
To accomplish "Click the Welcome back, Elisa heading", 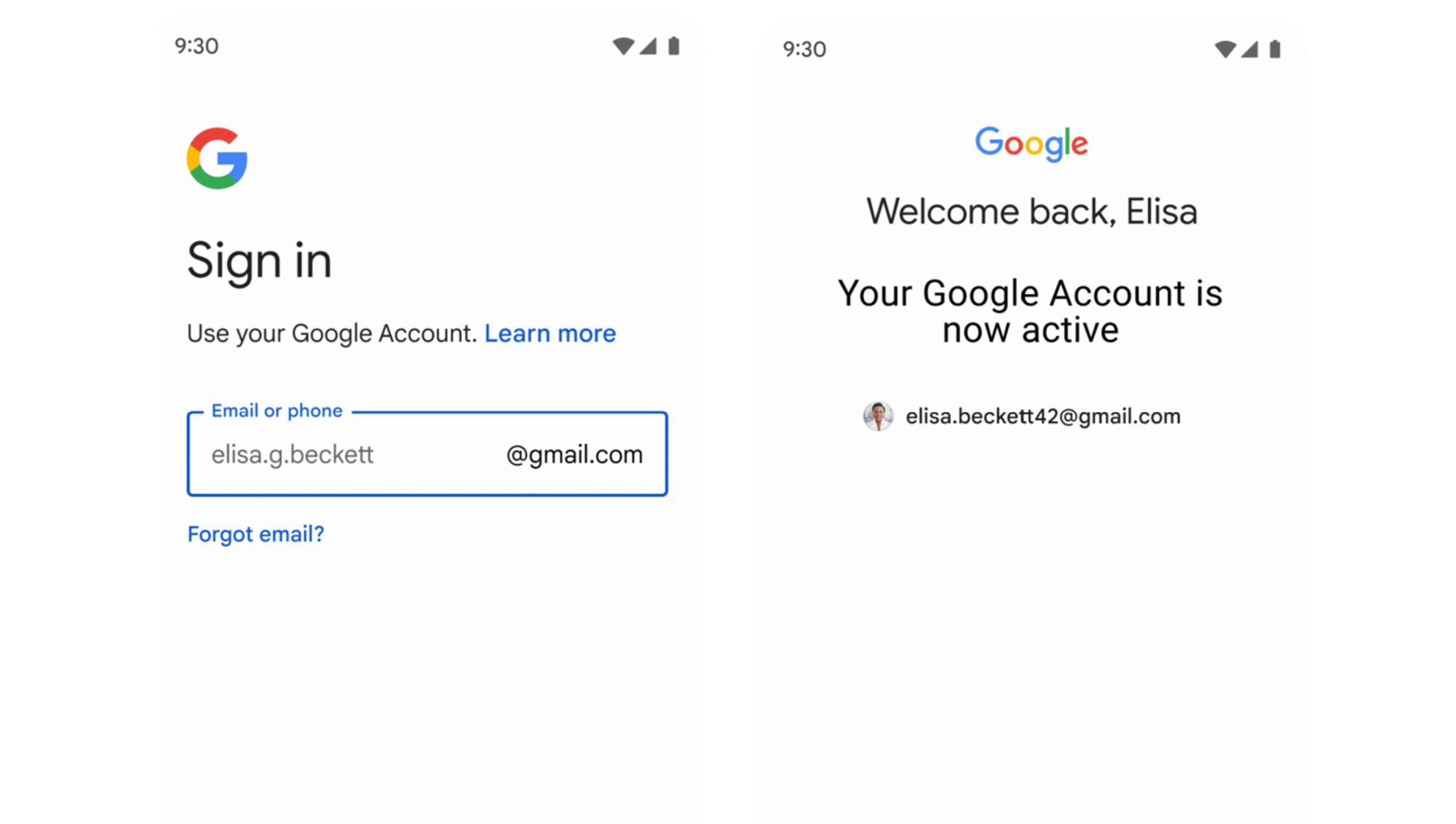I will click(x=1032, y=212).
